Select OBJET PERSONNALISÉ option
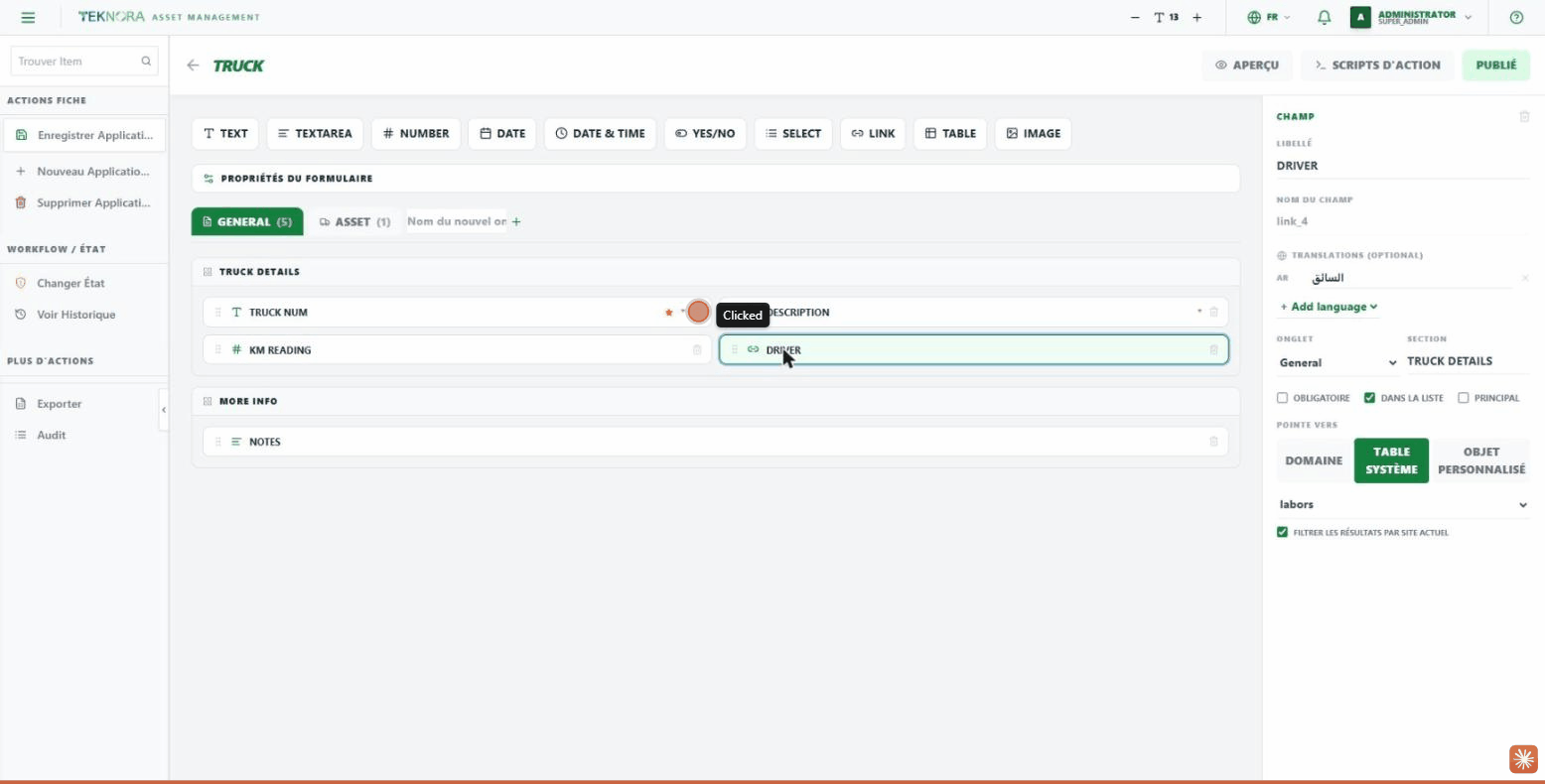Screen dimensions: 1545x784 [1480, 460]
